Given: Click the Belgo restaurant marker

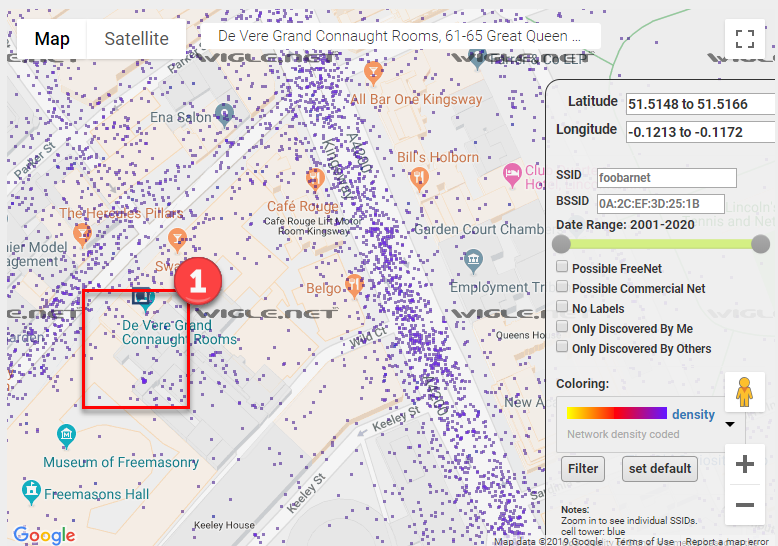Looking at the screenshot, I should tap(354, 286).
